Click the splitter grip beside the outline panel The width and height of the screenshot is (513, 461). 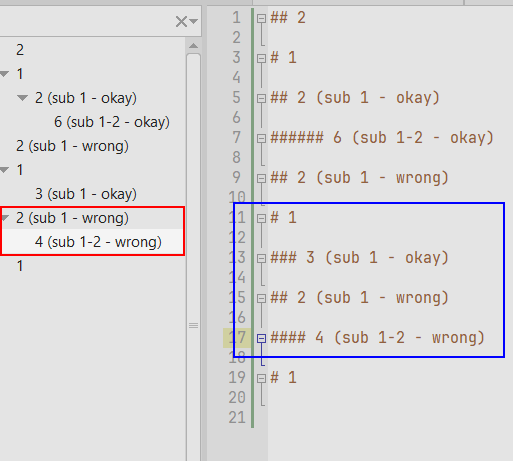pos(193,325)
